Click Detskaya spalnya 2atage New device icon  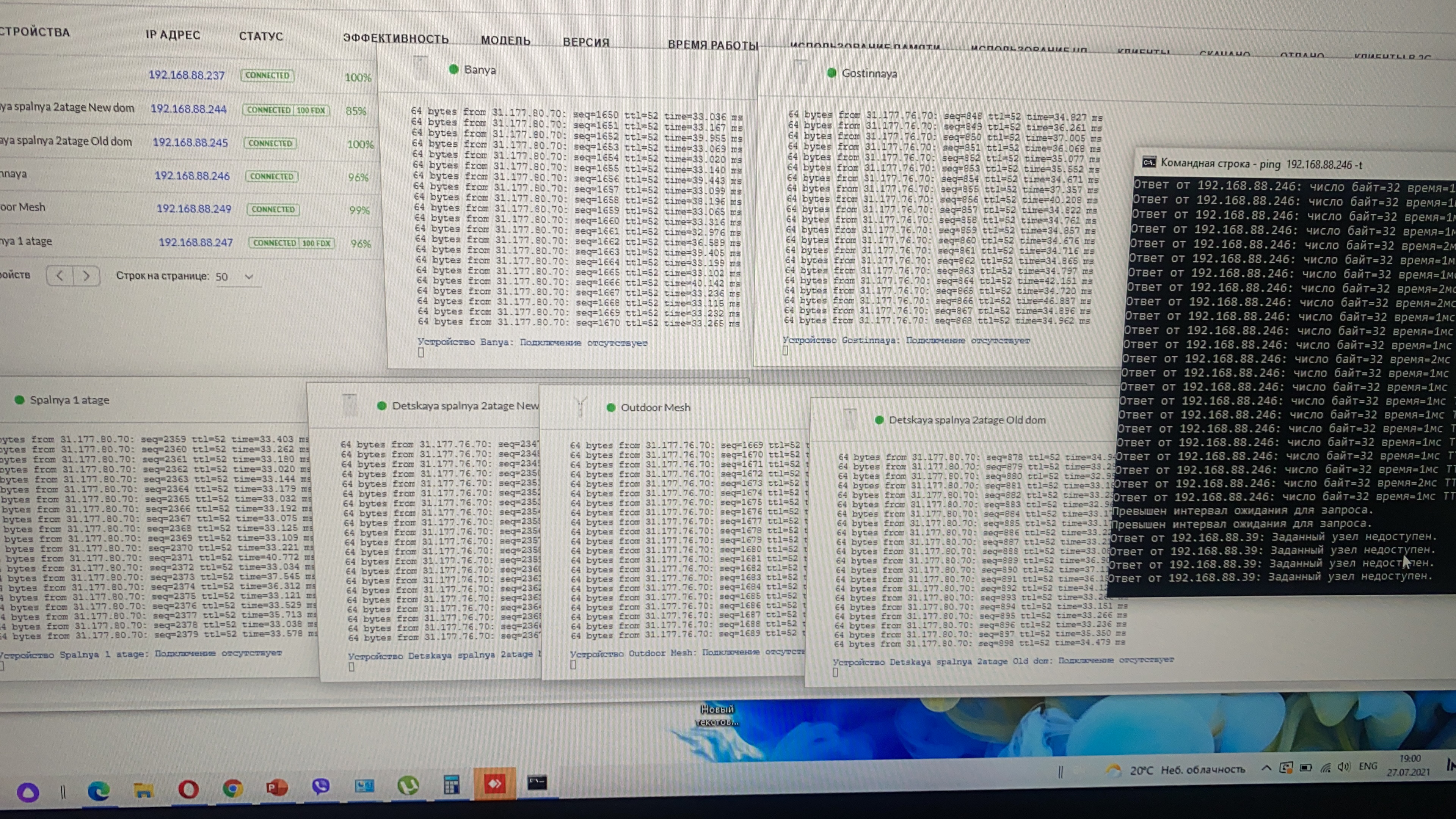(x=349, y=405)
